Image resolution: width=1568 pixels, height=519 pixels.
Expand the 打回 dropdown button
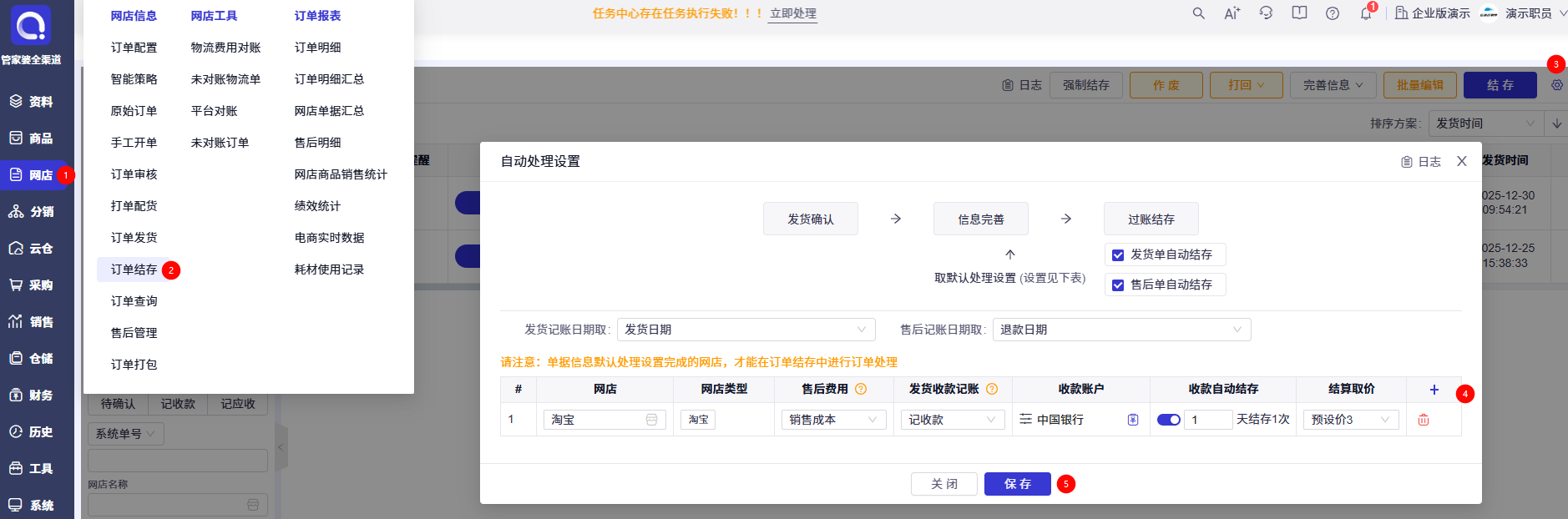click(1247, 85)
